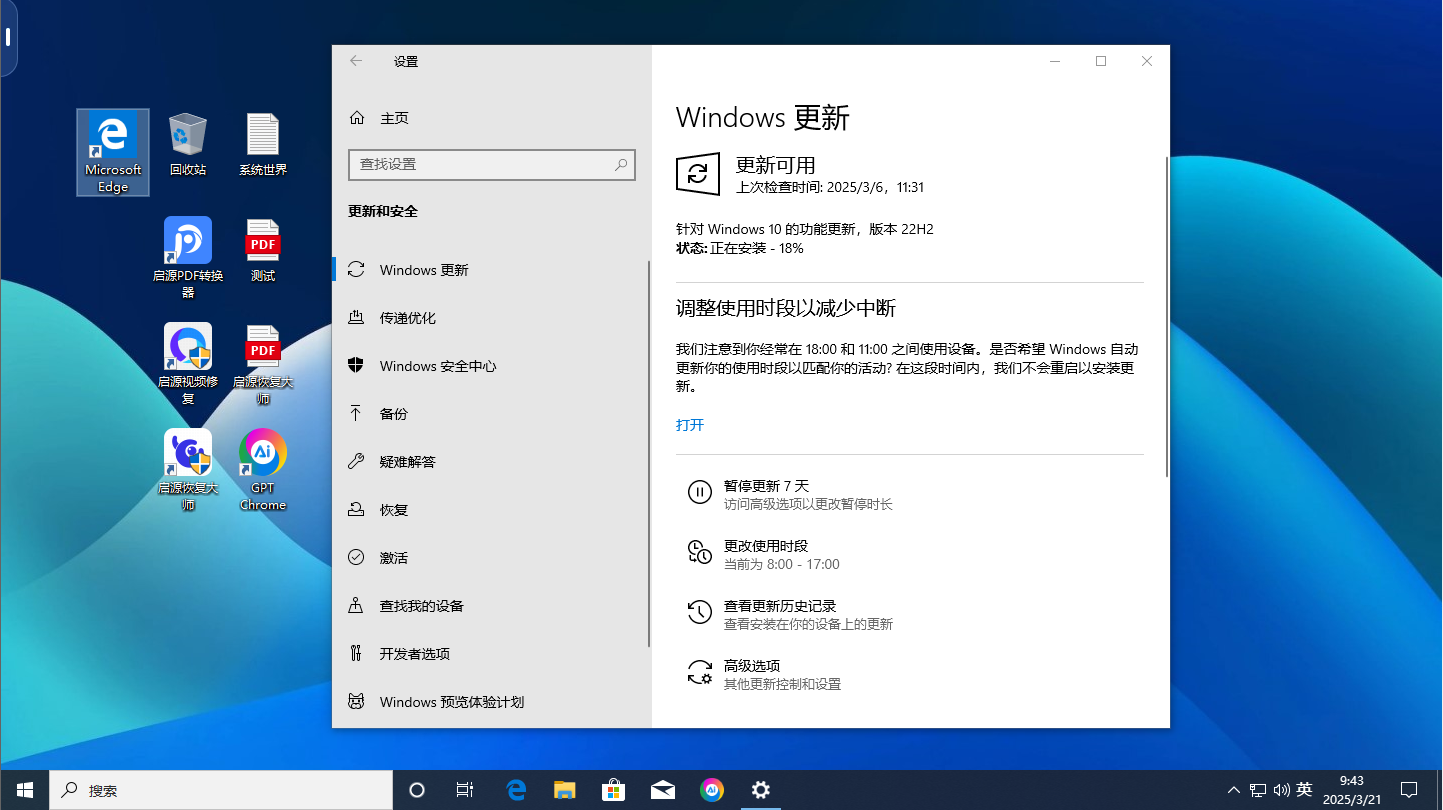This screenshot has width=1443, height=810.
Task: Click the 主页 home icon
Action: [357, 118]
